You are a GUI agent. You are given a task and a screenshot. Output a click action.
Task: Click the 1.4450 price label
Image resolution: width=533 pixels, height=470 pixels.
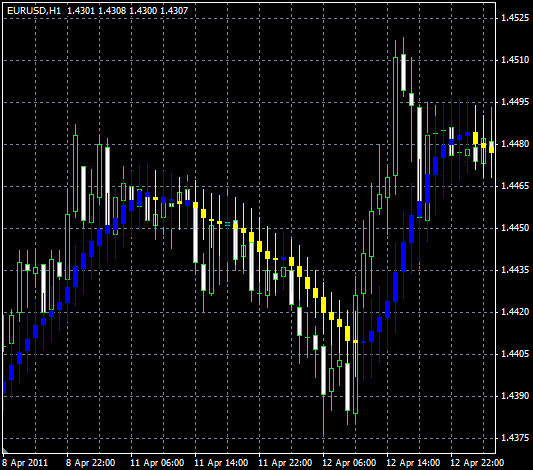pyautogui.click(x=515, y=228)
